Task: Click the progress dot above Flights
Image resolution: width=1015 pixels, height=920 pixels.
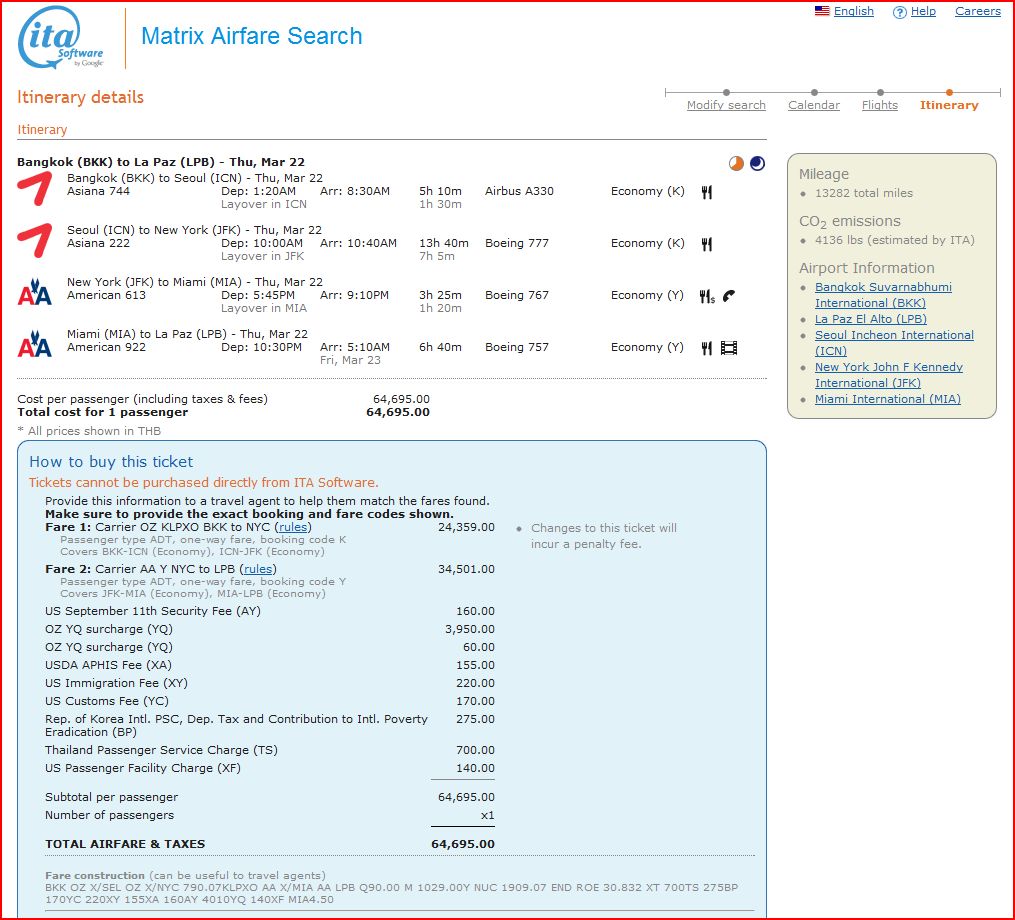Action: [880, 92]
